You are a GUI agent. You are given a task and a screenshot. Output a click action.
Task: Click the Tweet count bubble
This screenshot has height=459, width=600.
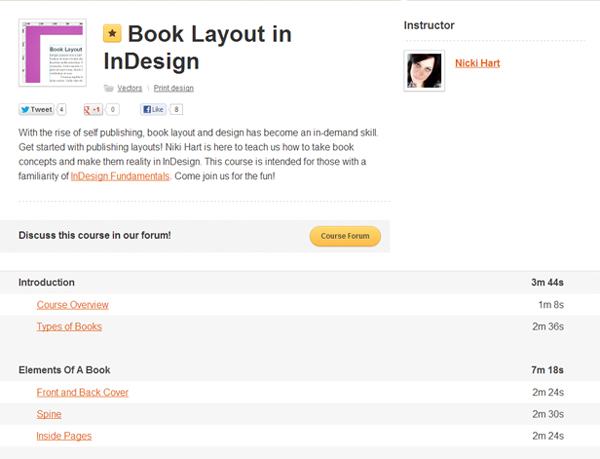[62, 109]
